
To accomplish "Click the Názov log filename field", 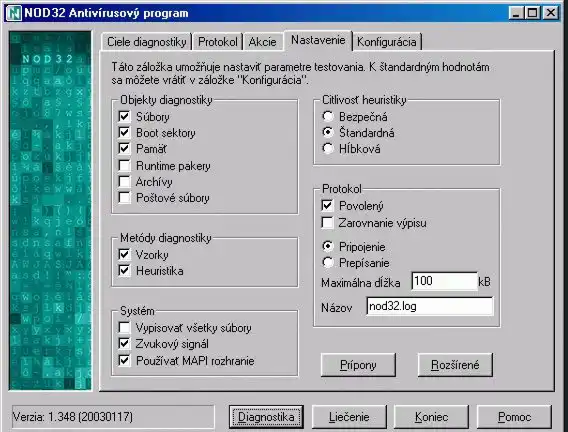I will 430,306.
